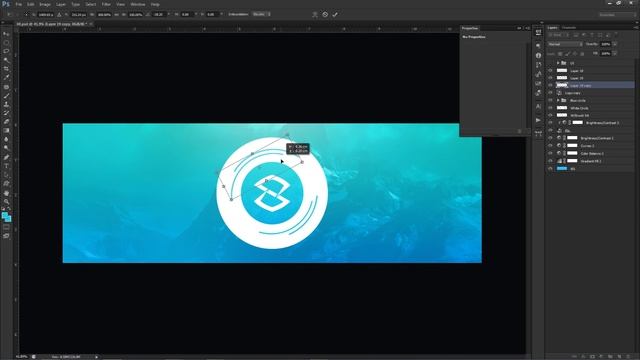
Task: Open the workspace switcher dropdown
Action: (x=617, y=15)
